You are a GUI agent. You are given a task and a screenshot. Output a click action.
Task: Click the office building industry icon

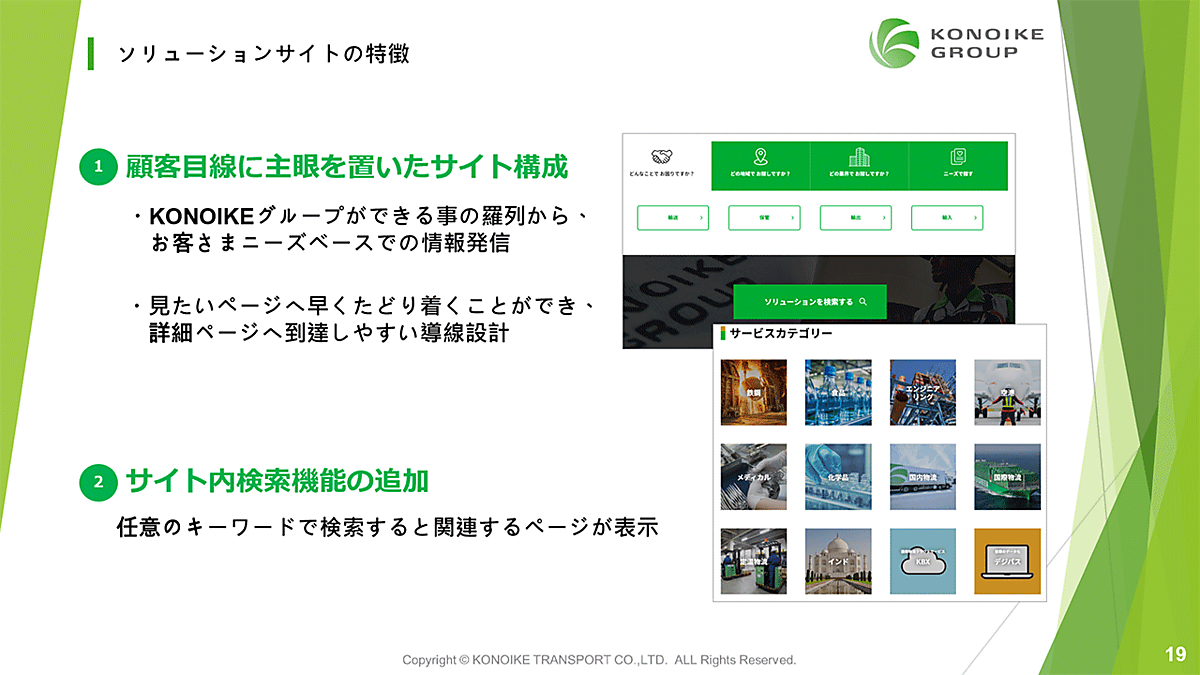[859, 157]
